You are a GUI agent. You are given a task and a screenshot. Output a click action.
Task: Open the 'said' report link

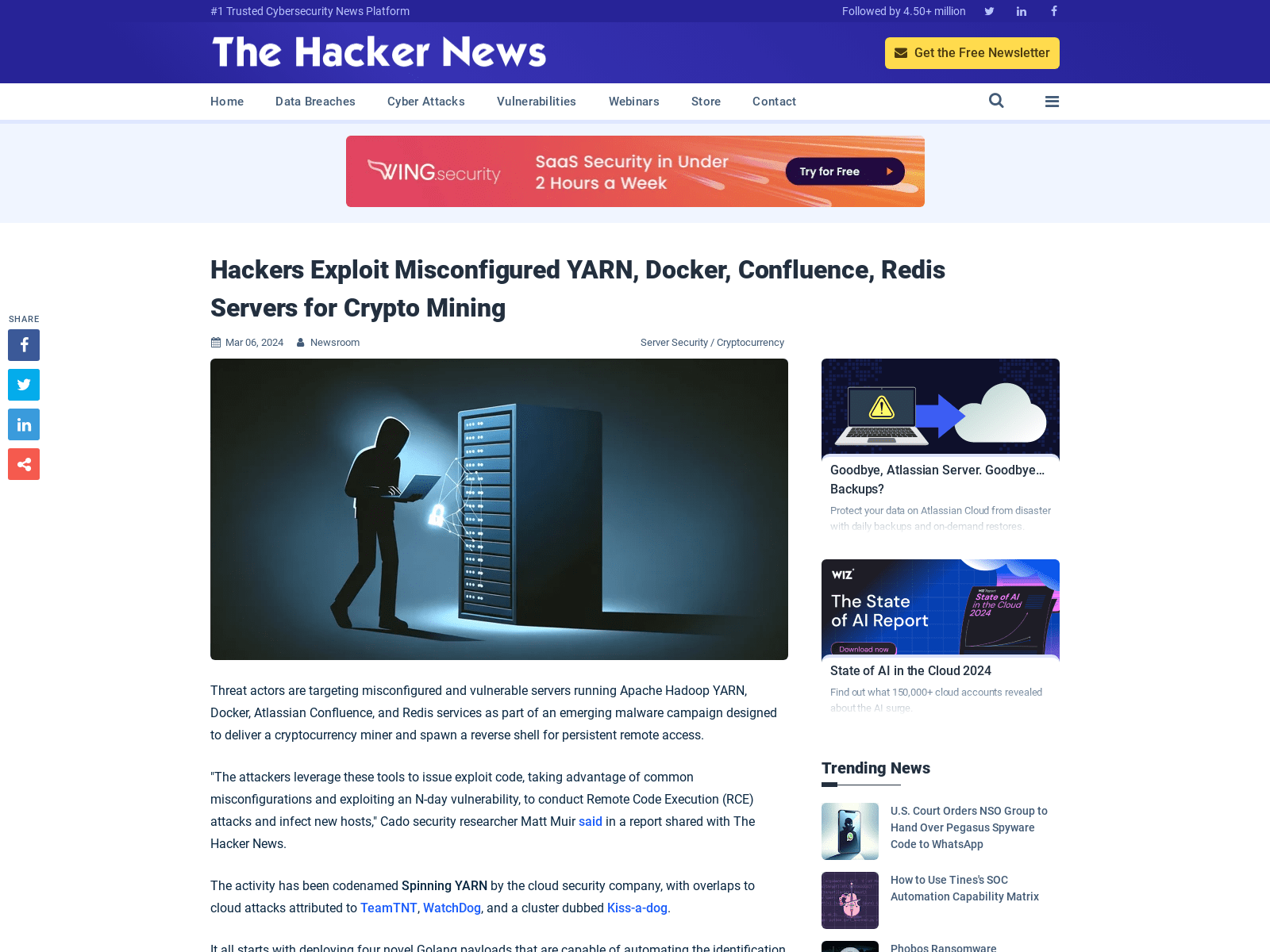pos(591,822)
